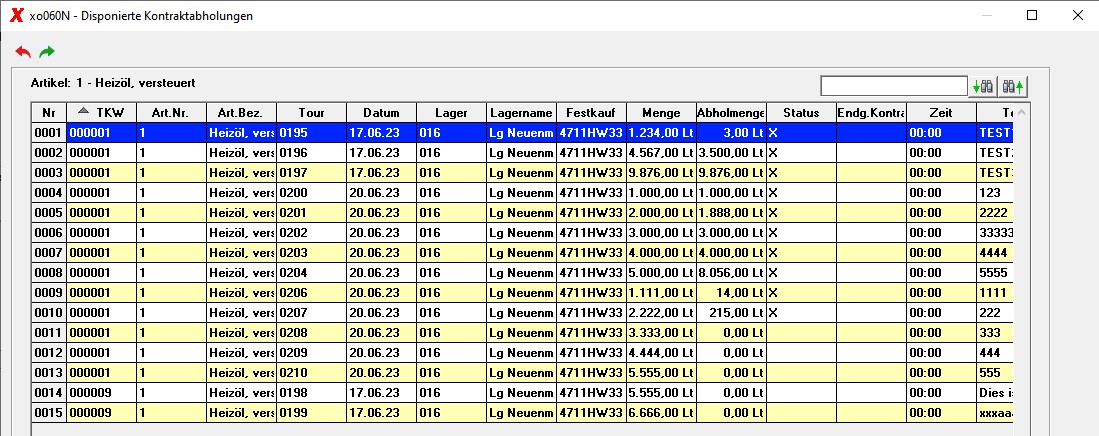Click the red undo back arrow
Screen dimensions: 1099x436
click(x=23, y=52)
